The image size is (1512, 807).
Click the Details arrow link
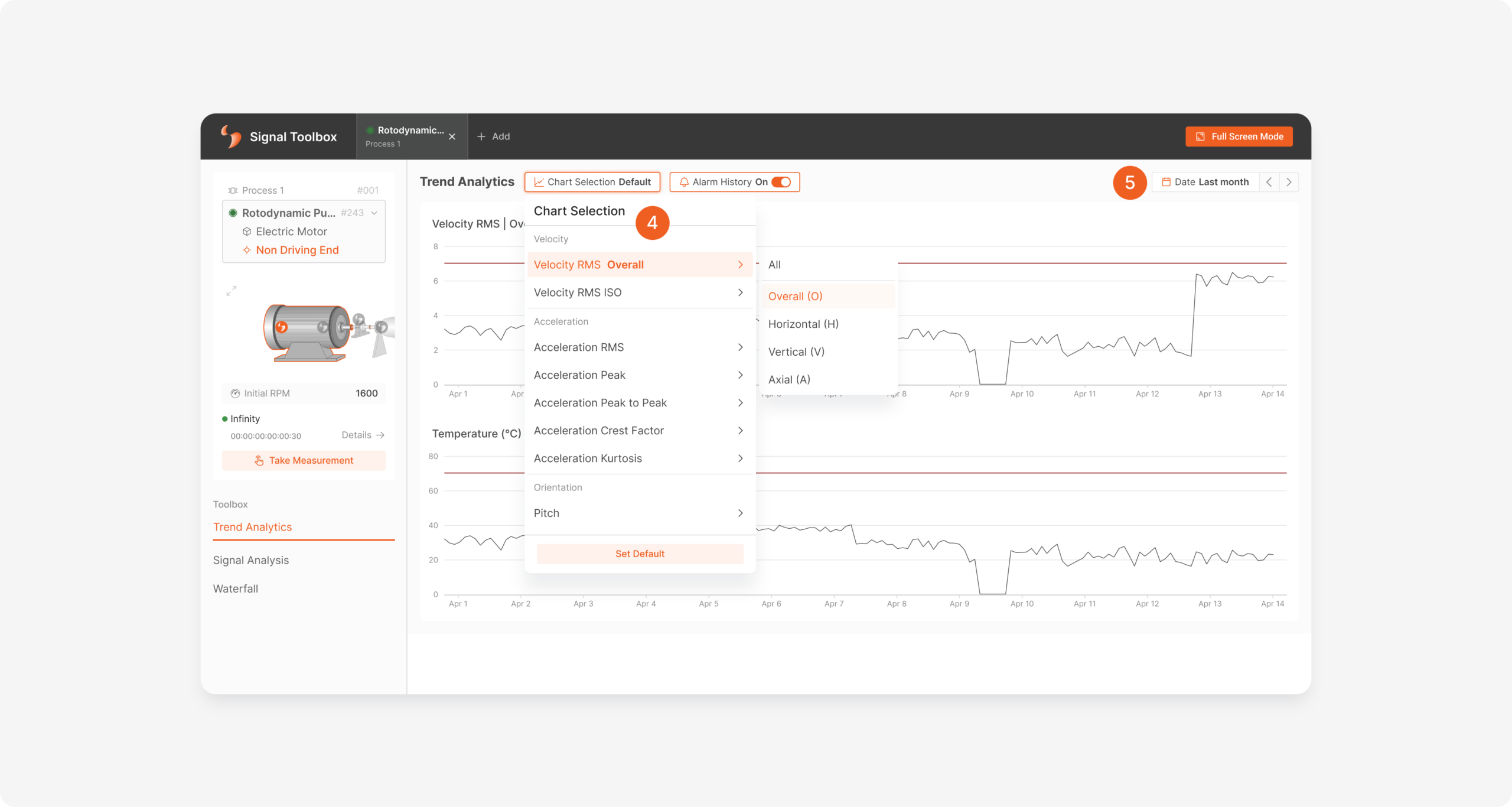(x=363, y=435)
